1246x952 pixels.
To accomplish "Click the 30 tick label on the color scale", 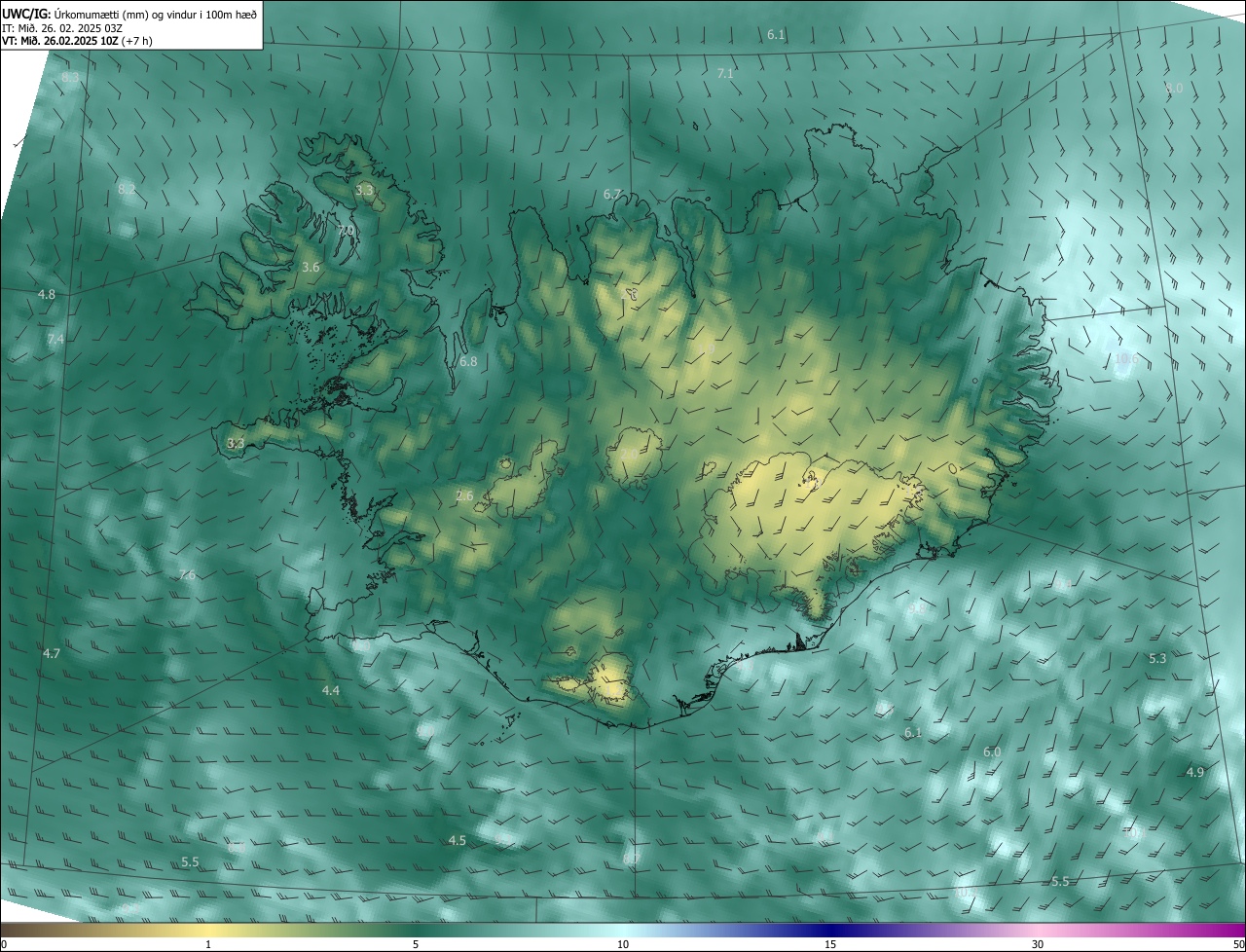I will [x=1038, y=944].
